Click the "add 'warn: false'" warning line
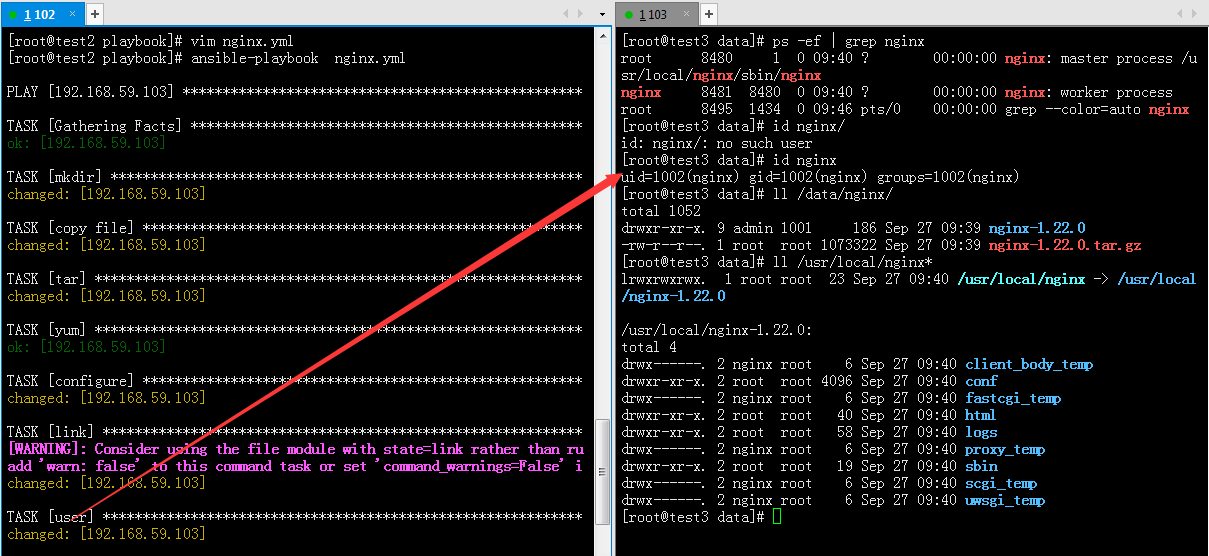1209x556 pixels. [295, 466]
